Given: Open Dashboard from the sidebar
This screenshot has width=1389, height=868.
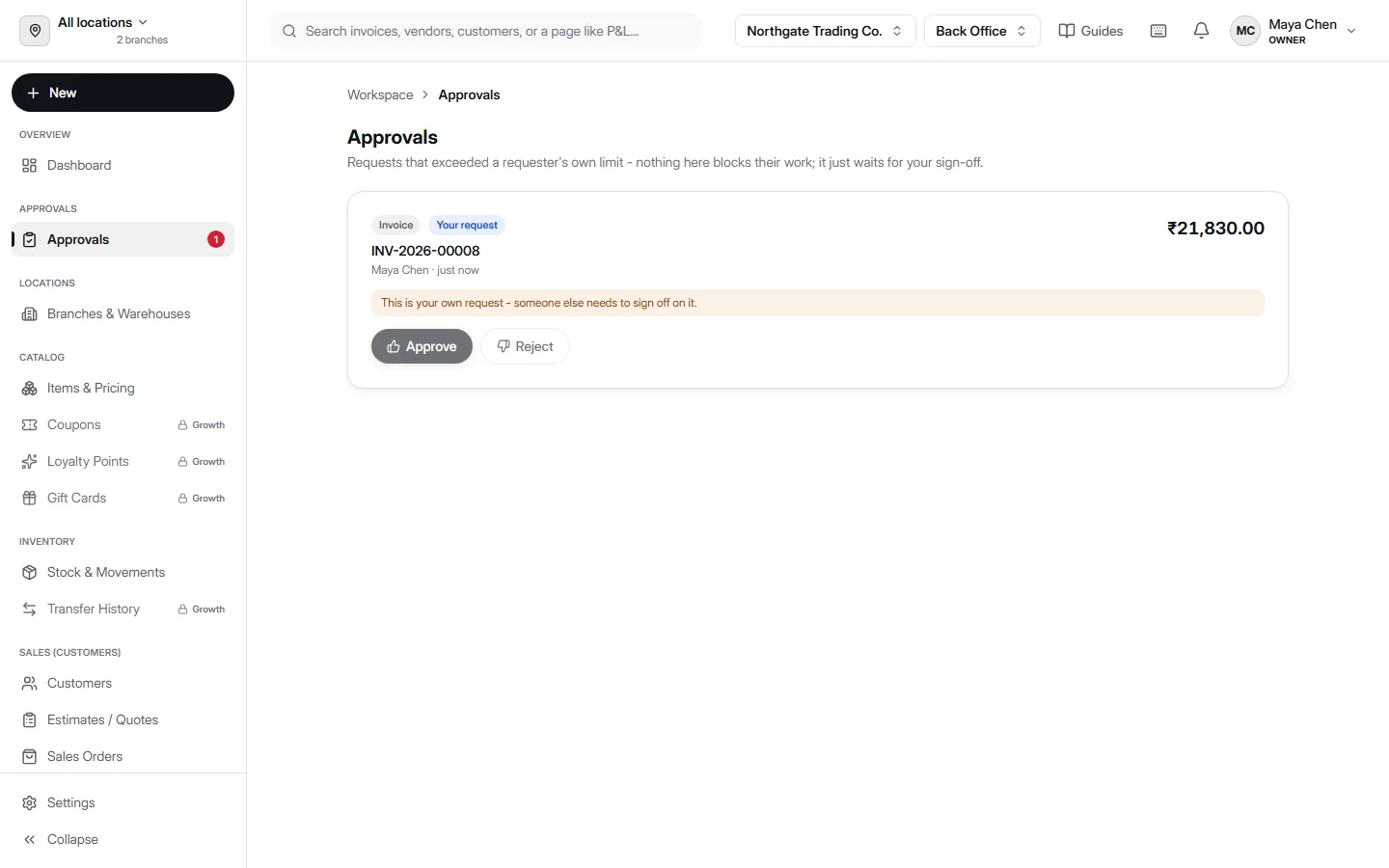Looking at the screenshot, I should coord(123,165).
